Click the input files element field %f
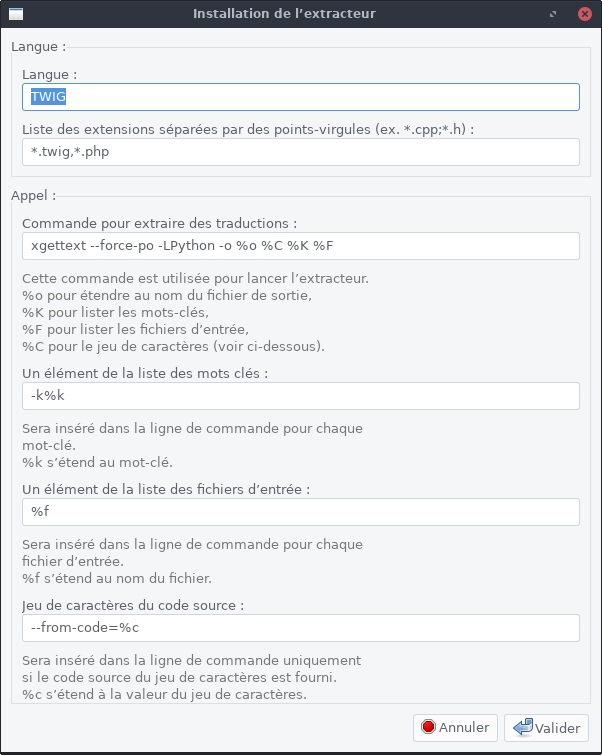 (x=300, y=512)
